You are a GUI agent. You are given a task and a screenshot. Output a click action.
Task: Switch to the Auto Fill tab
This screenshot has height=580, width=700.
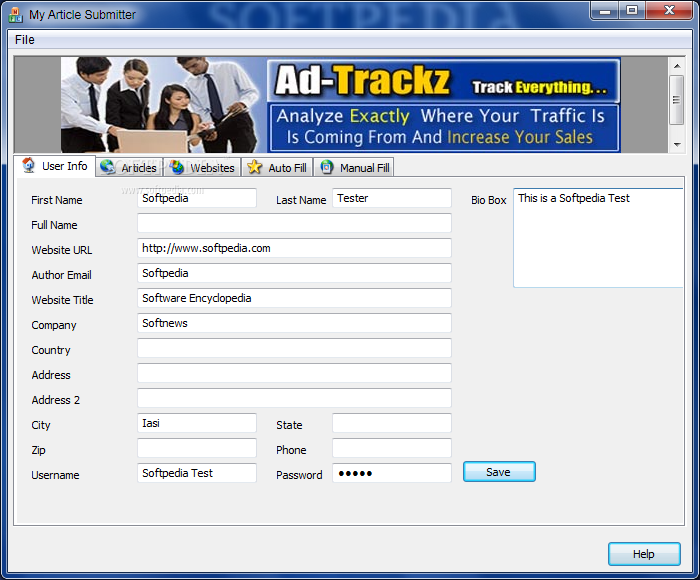277,167
